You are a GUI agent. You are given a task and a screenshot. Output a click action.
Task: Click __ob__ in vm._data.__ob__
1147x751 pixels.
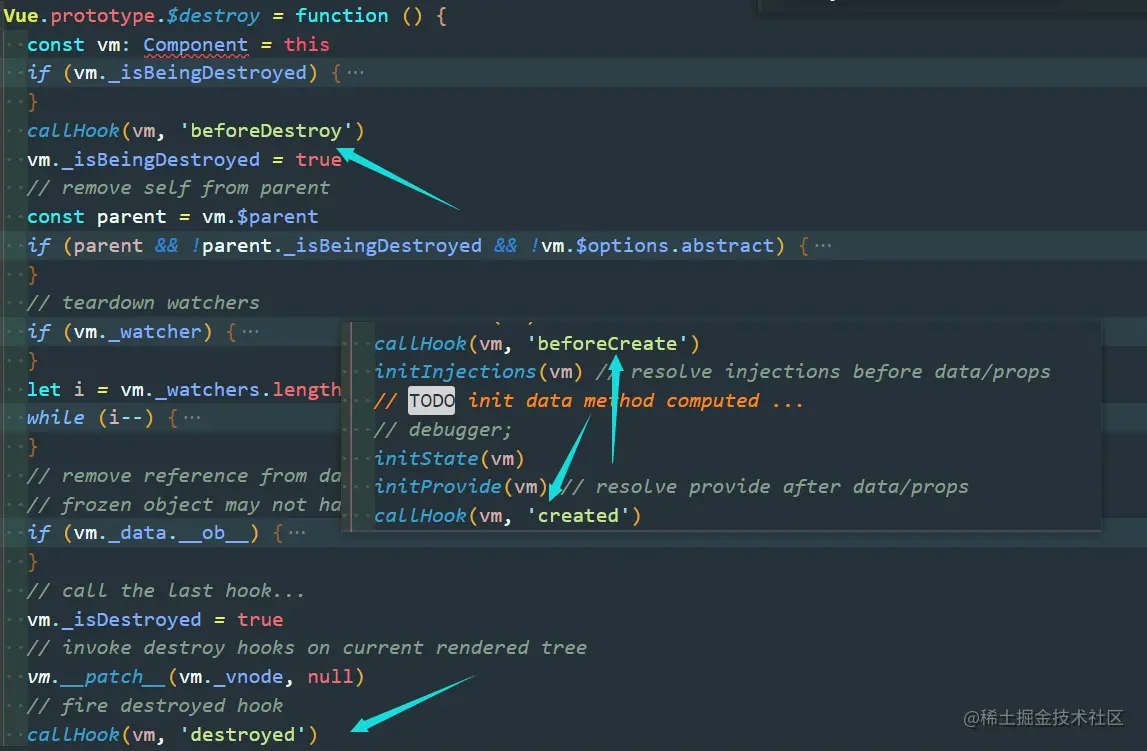213,533
